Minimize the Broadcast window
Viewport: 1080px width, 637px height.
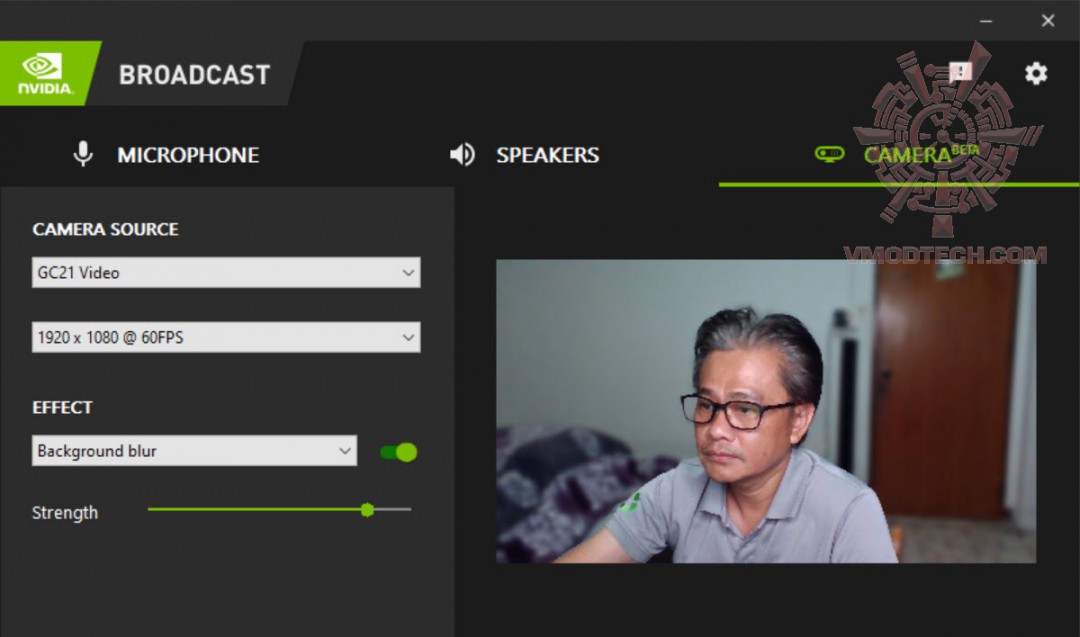tap(986, 21)
